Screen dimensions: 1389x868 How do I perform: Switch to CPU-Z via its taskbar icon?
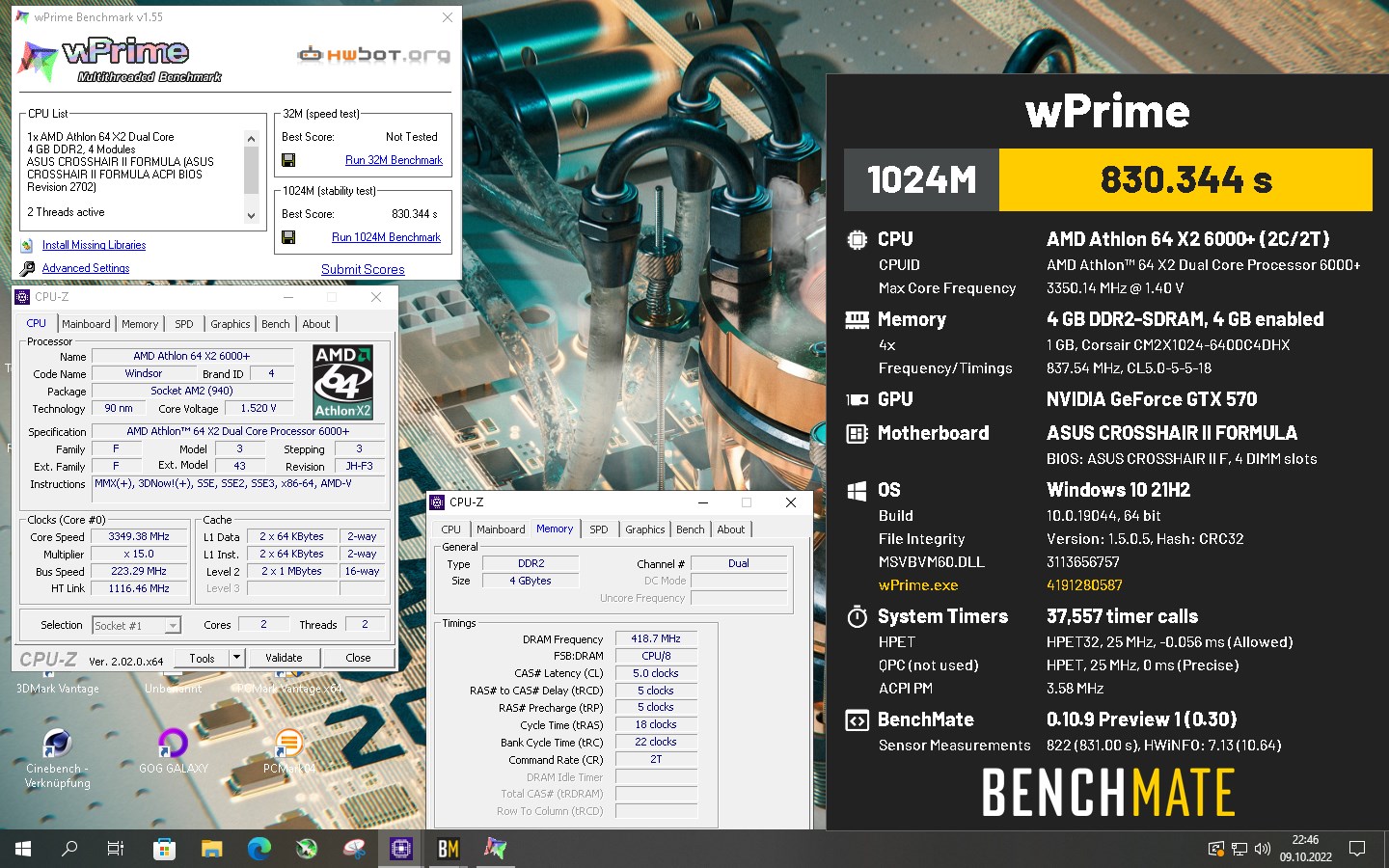pos(401,849)
